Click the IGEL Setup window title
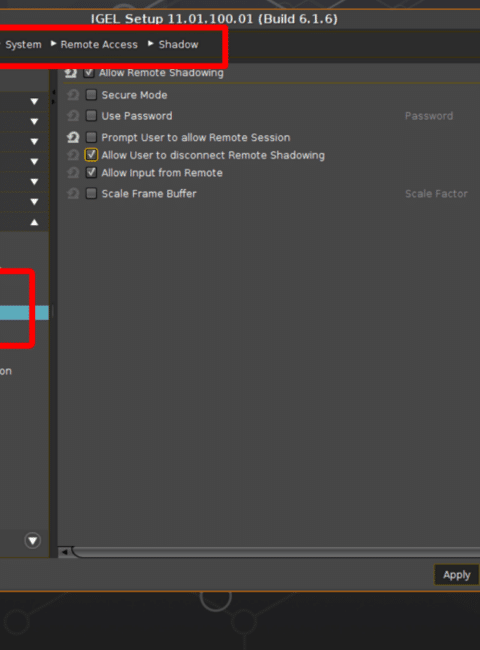This screenshot has height=650, width=480. tap(214, 19)
